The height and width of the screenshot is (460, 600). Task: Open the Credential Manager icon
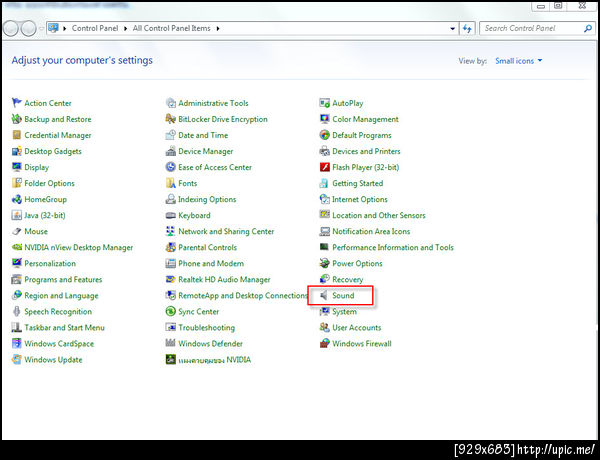pyautogui.click(x=16, y=135)
